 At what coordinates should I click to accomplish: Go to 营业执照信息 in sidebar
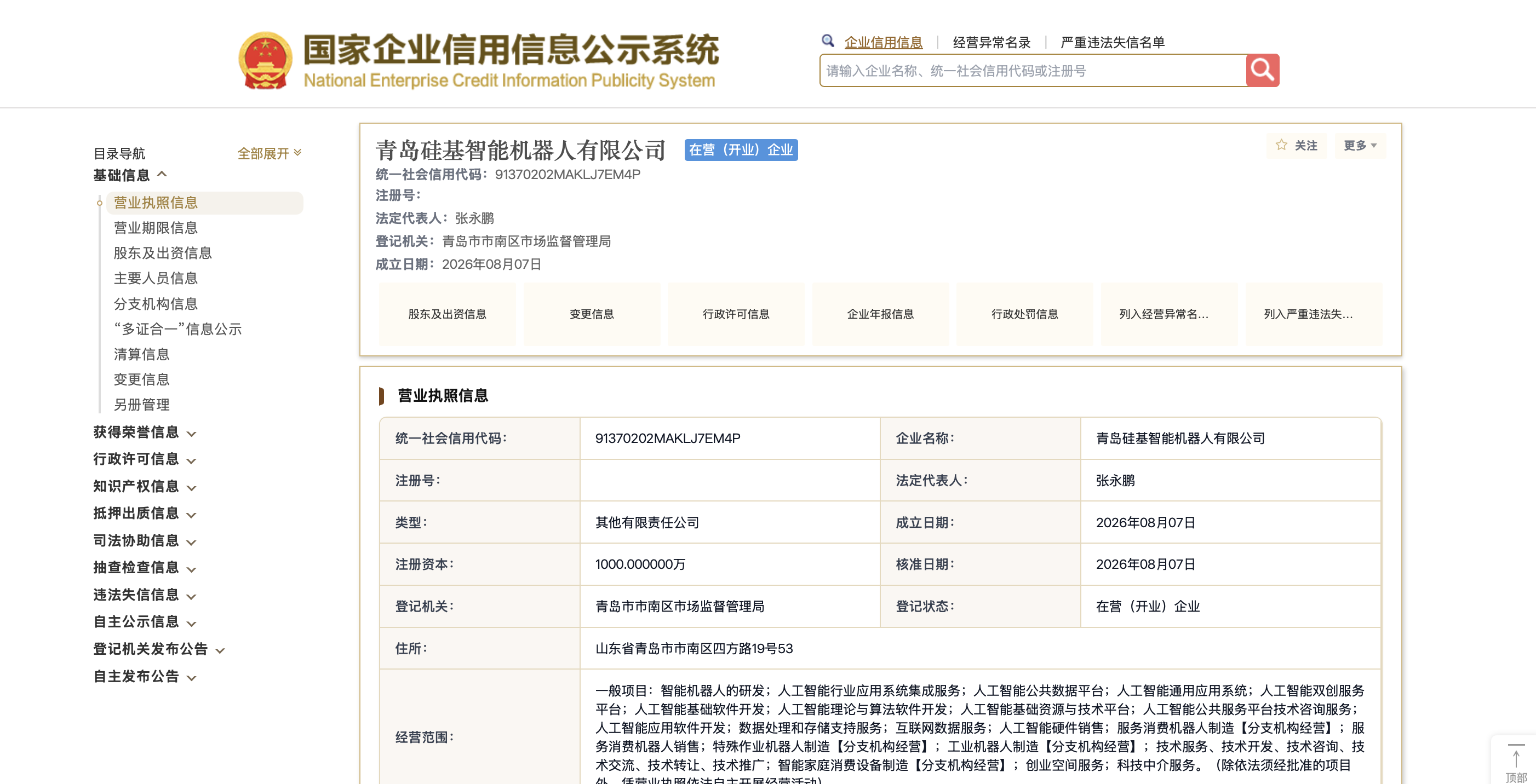(204, 203)
